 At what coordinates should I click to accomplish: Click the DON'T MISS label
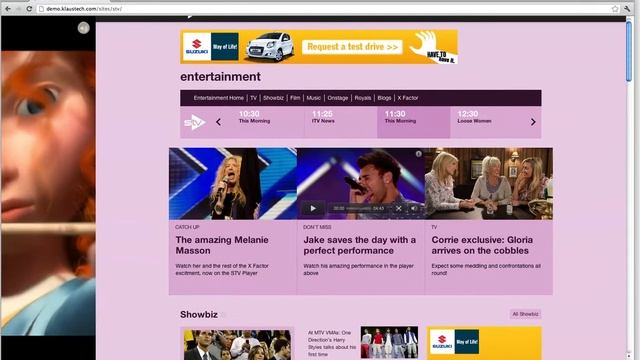(317, 227)
